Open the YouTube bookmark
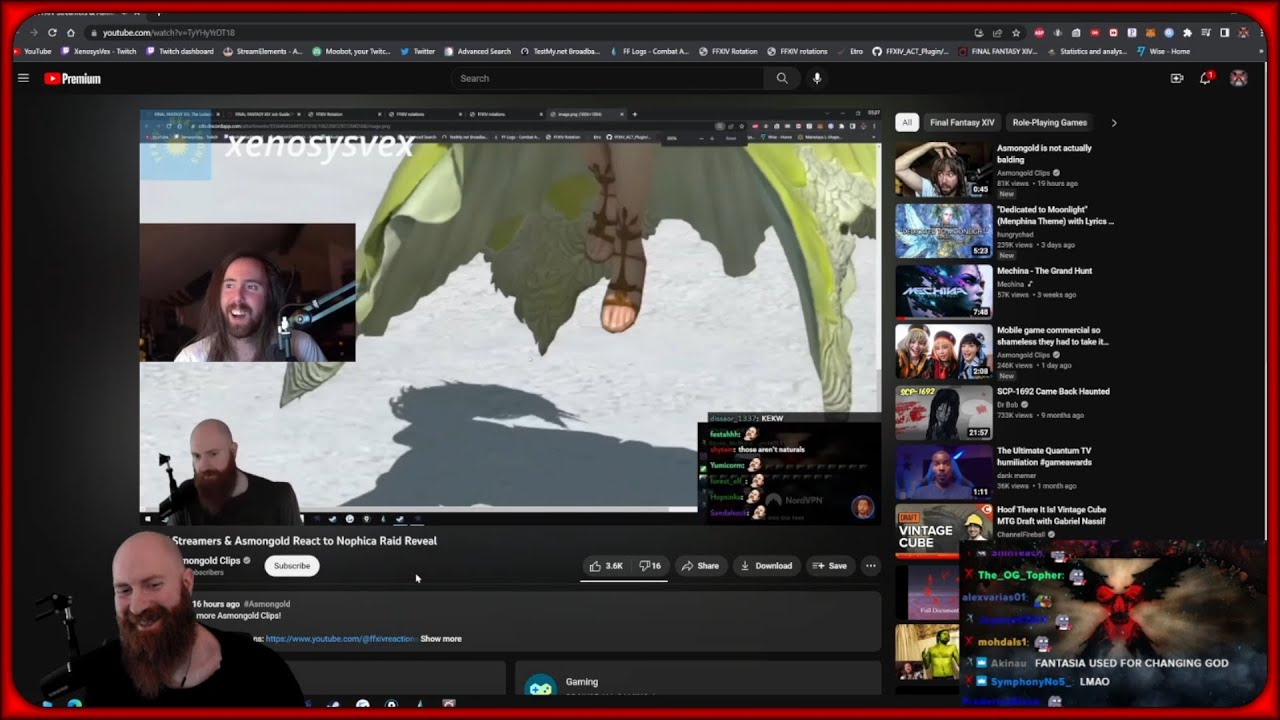This screenshot has height=720, width=1280. click(x=32, y=51)
